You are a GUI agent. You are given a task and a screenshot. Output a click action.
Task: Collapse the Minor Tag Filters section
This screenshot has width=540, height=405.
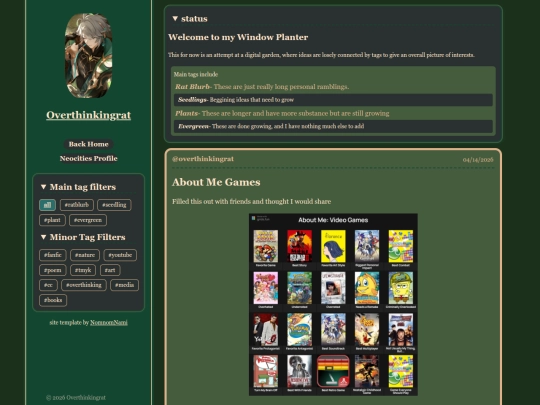click(x=43, y=237)
